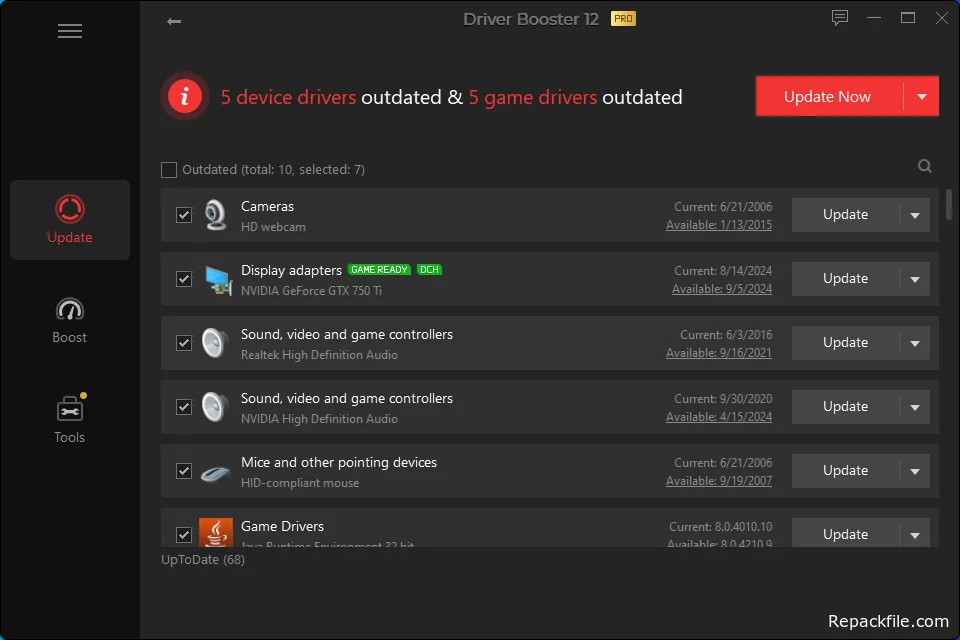Uncheck the HID-compliant mouse checkbox

coord(184,471)
